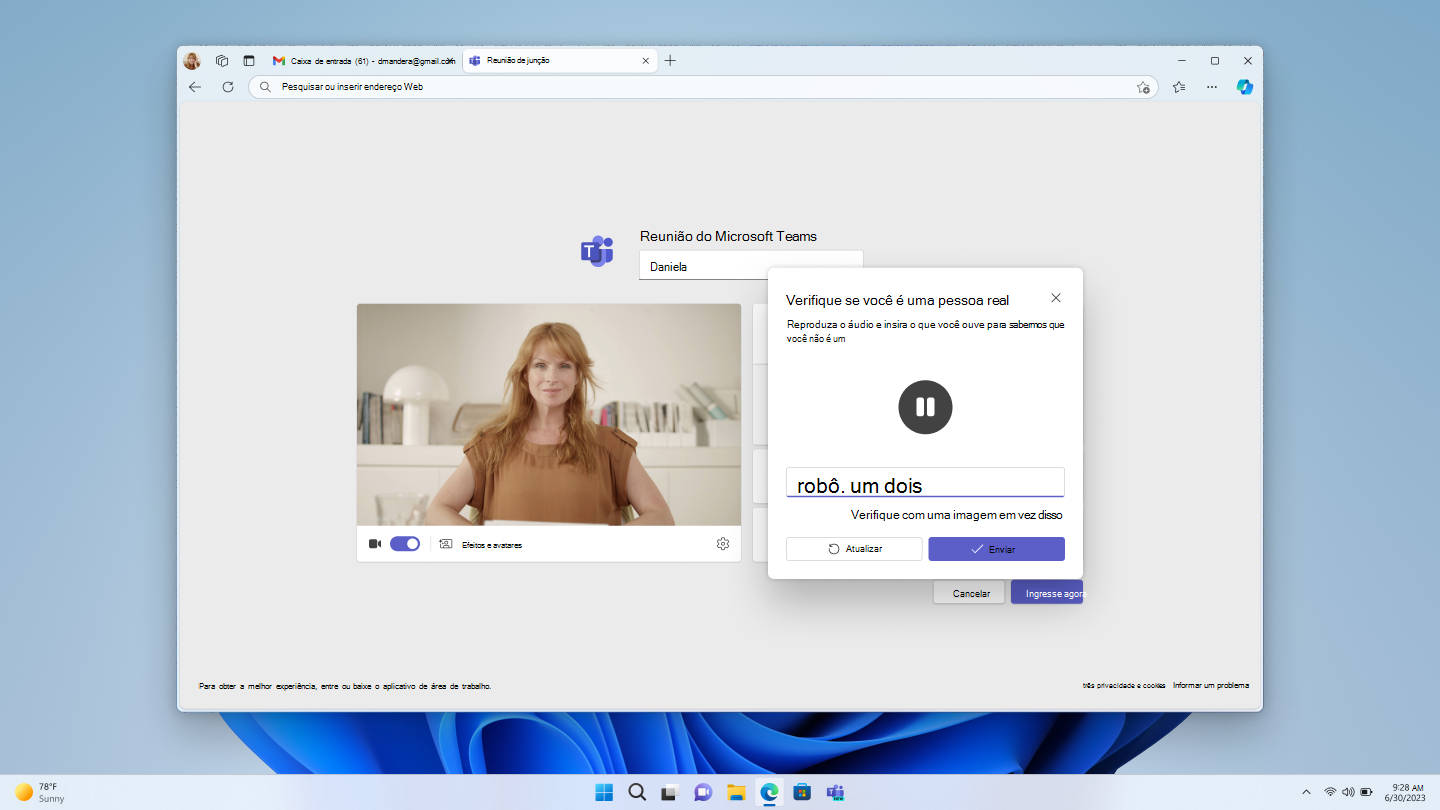Open the privacidade e cookies link
Screen dimensions: 1440x810
pos(1124,686)
